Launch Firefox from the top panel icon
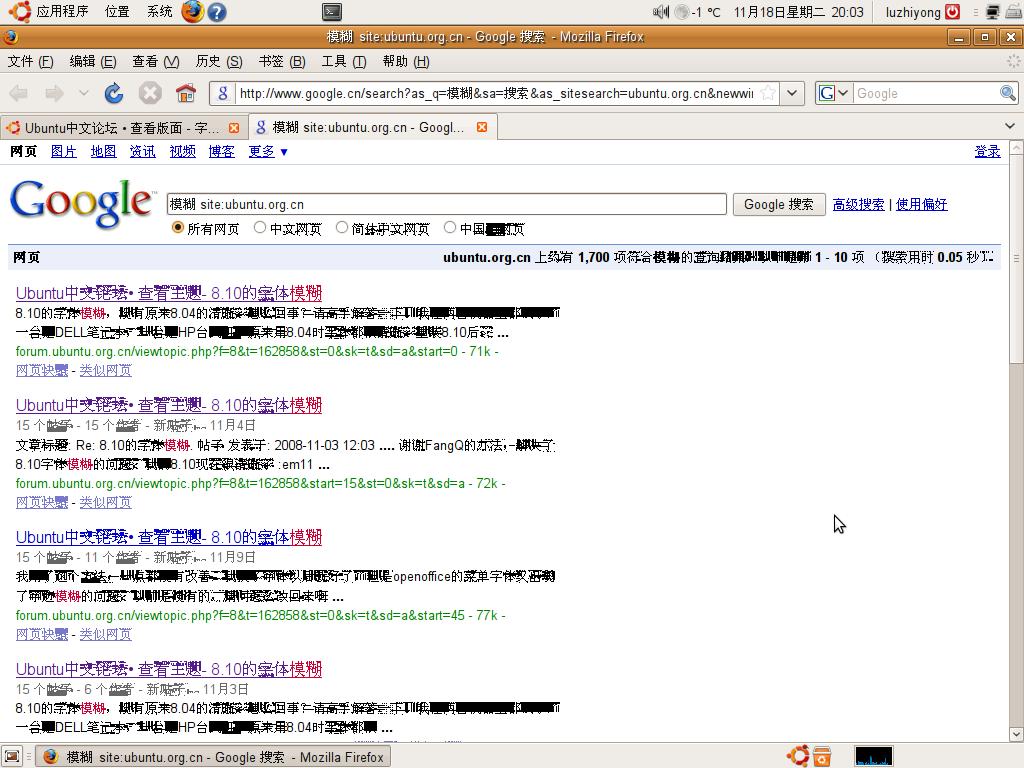 click(192, 12)
